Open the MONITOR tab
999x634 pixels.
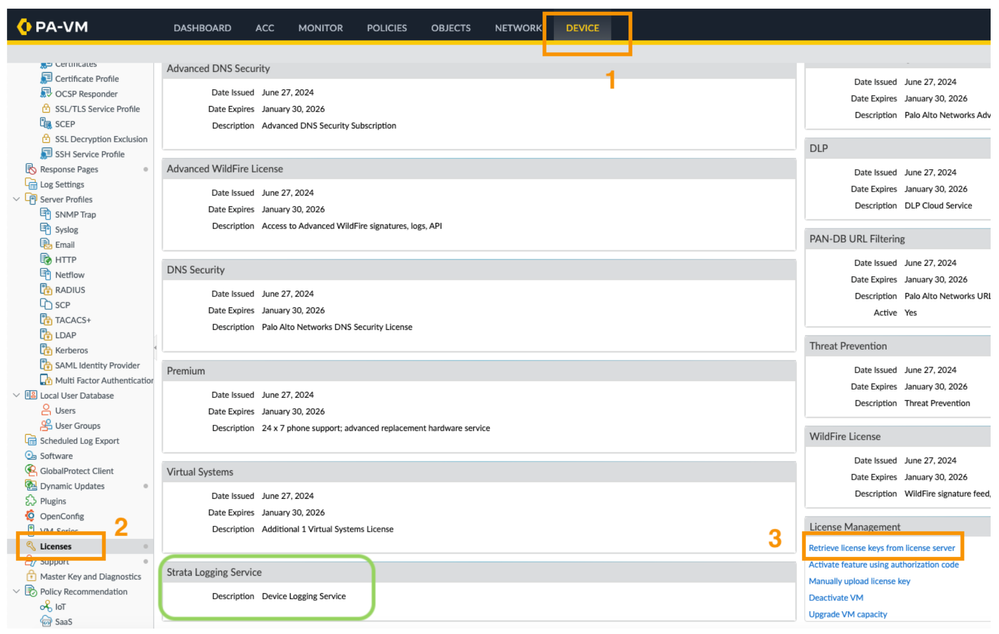click(x=320, y=28)
